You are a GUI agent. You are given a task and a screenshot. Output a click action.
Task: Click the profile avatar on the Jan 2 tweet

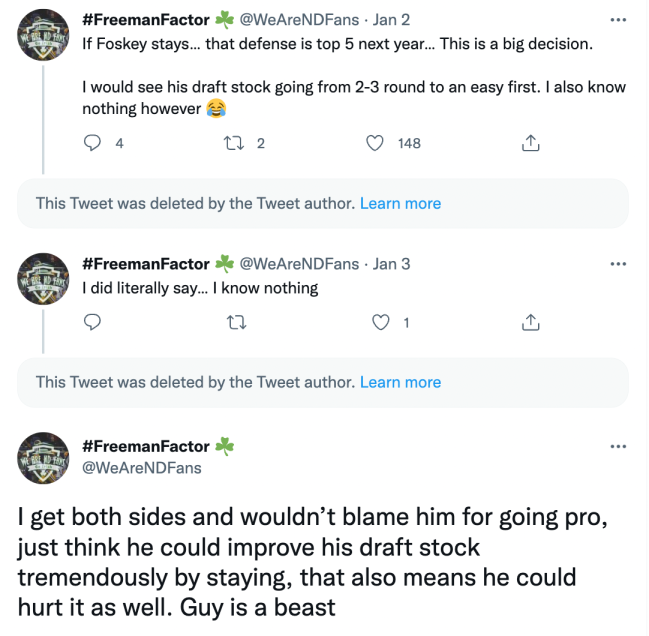[43, 39]
